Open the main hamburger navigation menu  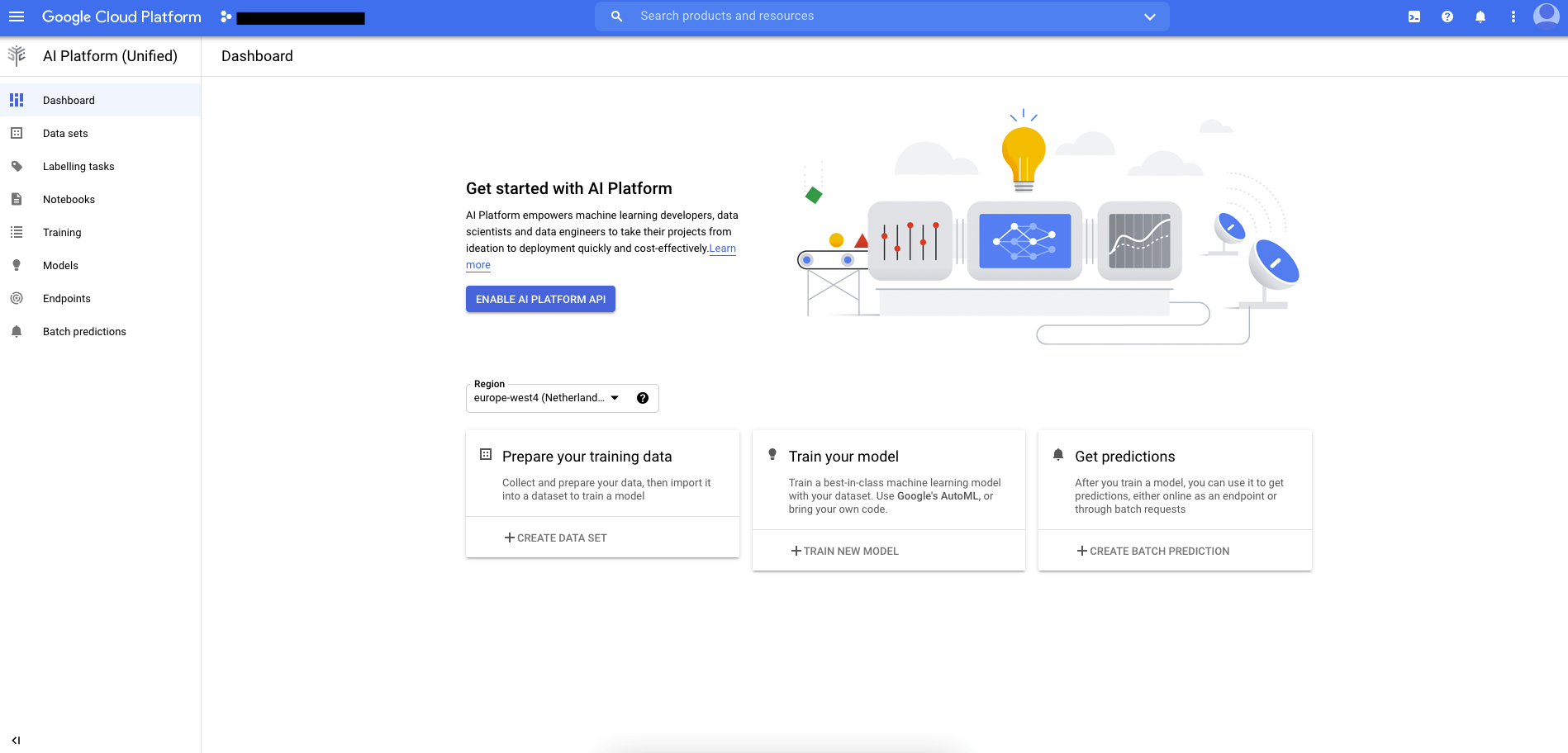(x=17, y=17)
